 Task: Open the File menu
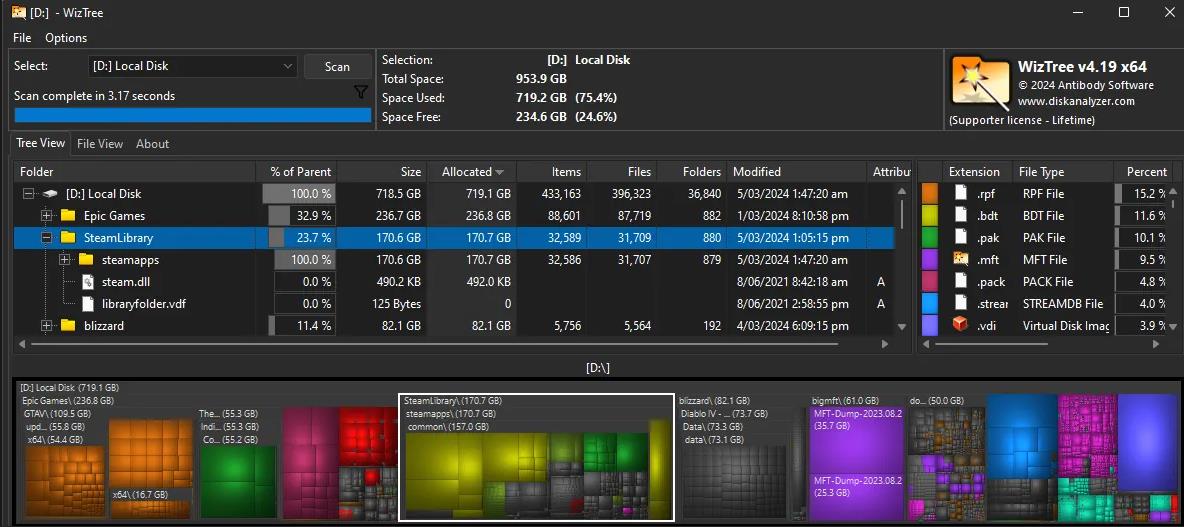[x=22, y=38]
